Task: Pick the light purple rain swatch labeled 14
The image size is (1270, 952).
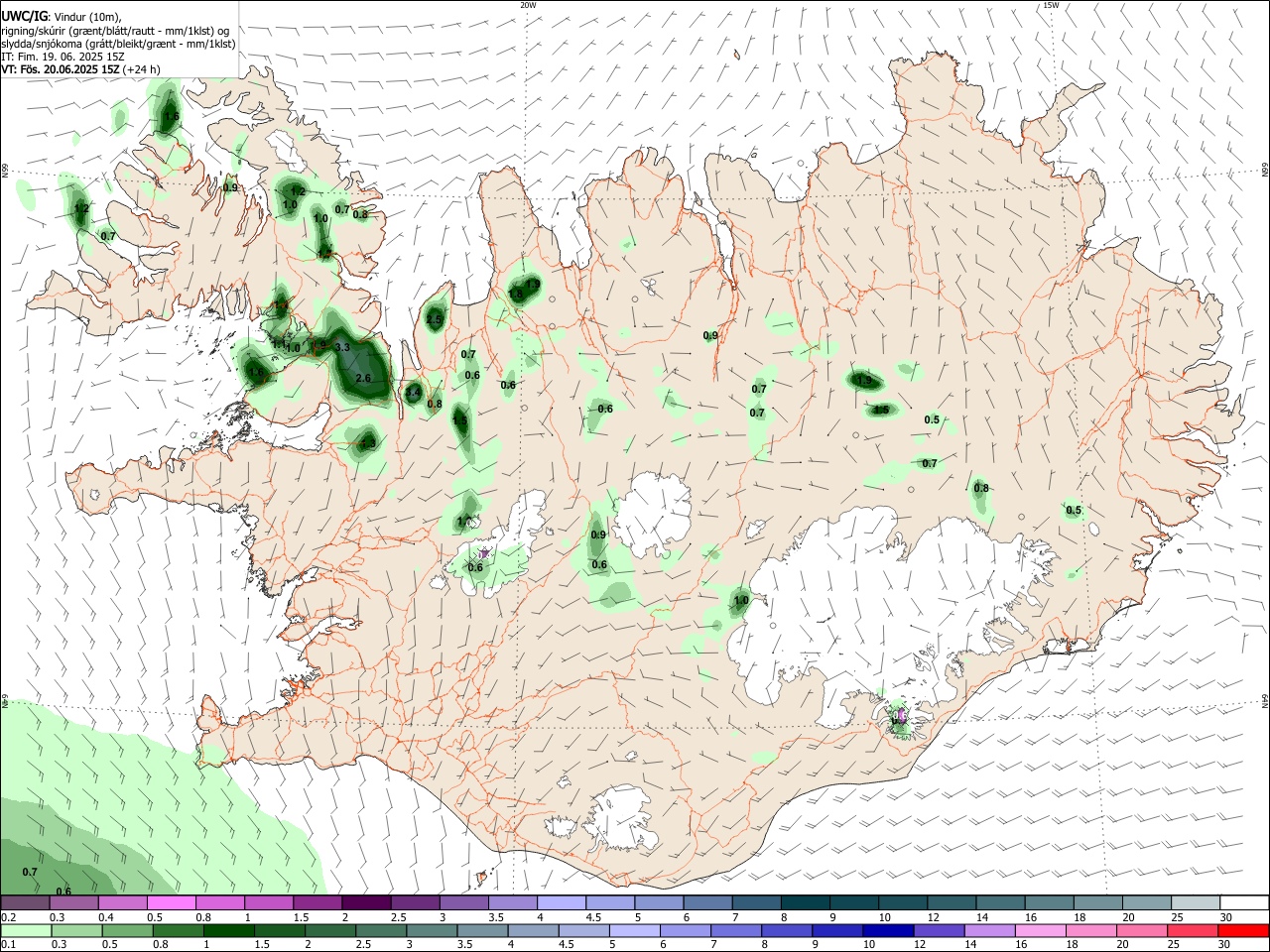Action: click(x=990, y=931)
